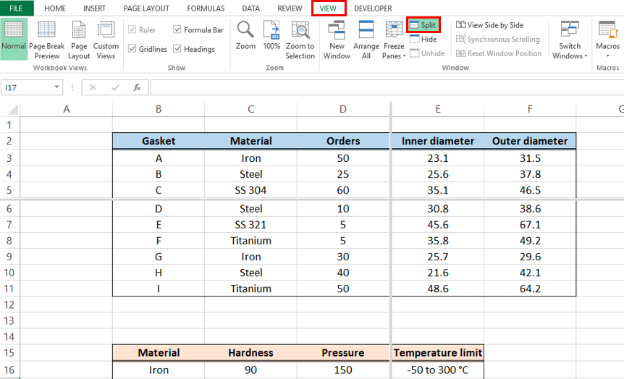Screen dimensions: 629x379
Task: Open a New Window
Action: tap(337, 39)
